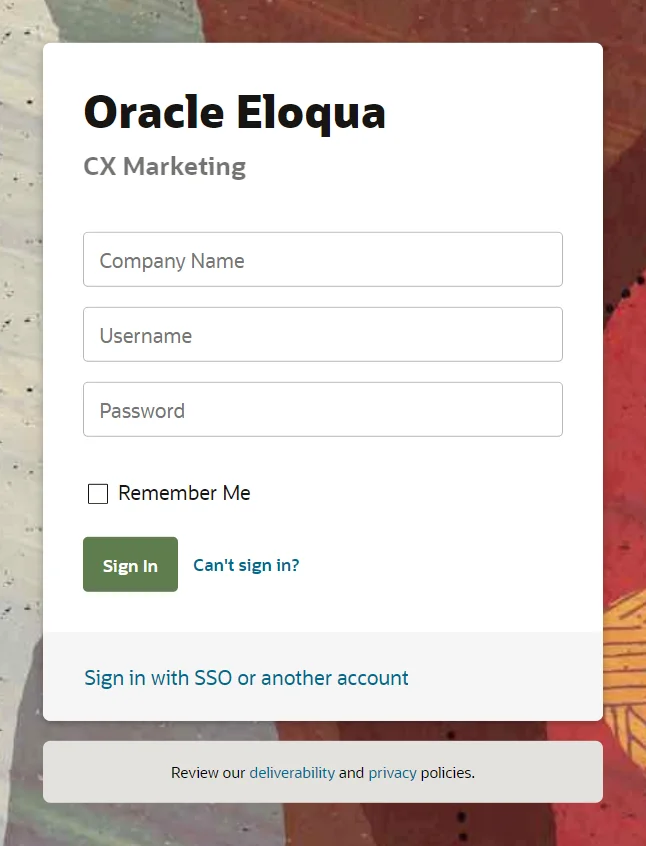Viewport: 646px width, 846px height.
Task: Open the Can't sign in? link
Action: tap(246, 565)
